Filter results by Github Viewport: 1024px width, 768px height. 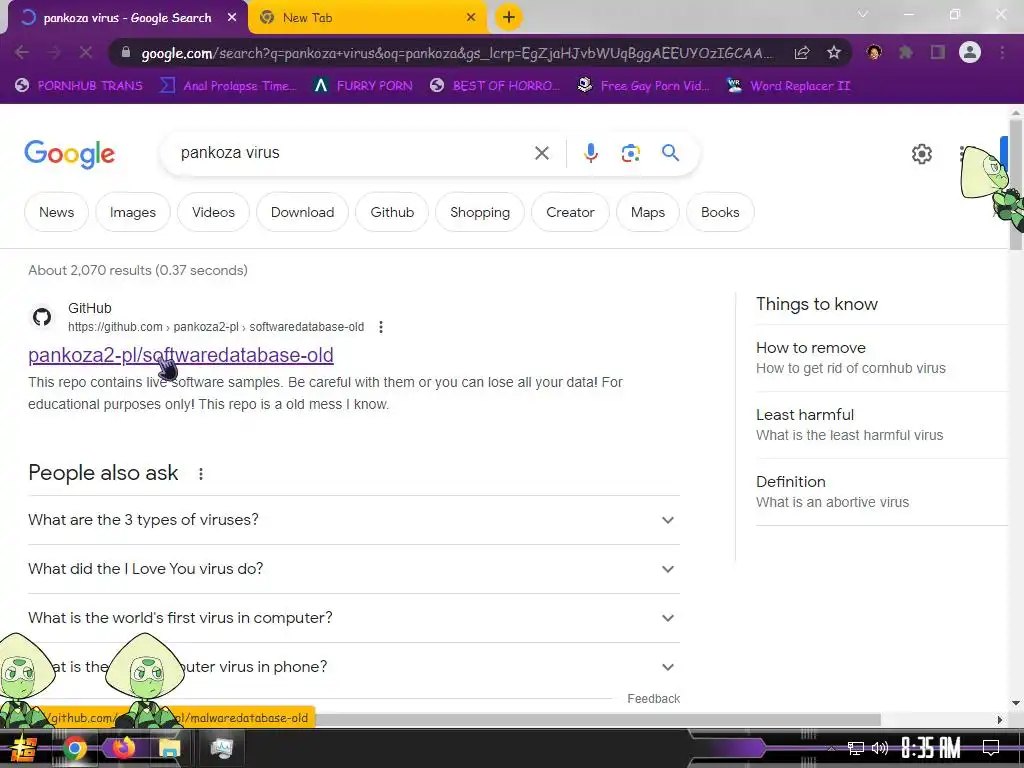click(392, 212)
